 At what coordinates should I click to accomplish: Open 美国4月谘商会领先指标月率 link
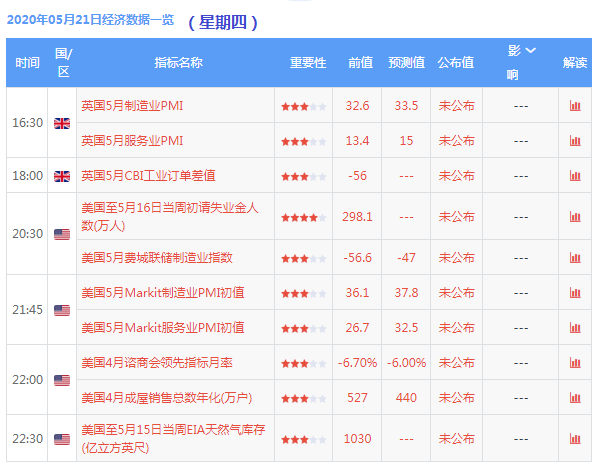coord(157,363)
